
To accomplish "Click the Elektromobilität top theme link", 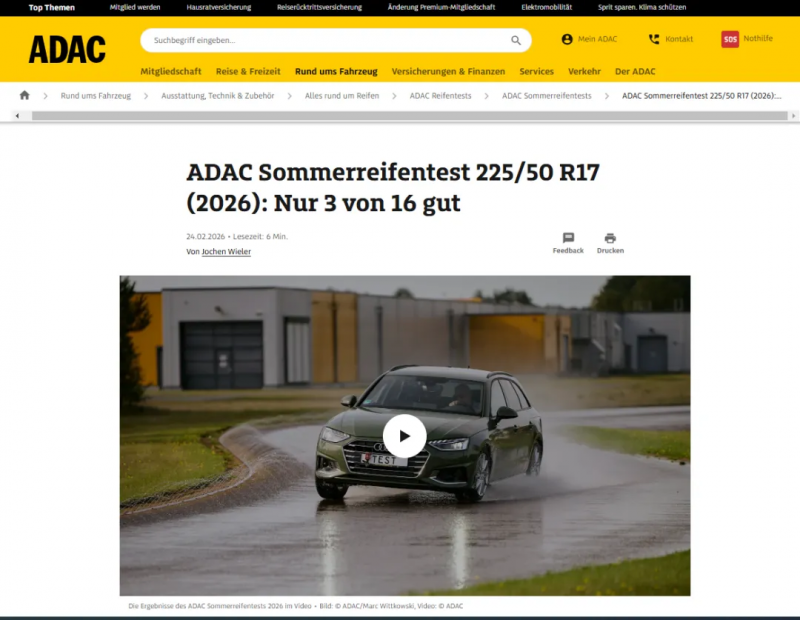I will (x=546, y=7).
